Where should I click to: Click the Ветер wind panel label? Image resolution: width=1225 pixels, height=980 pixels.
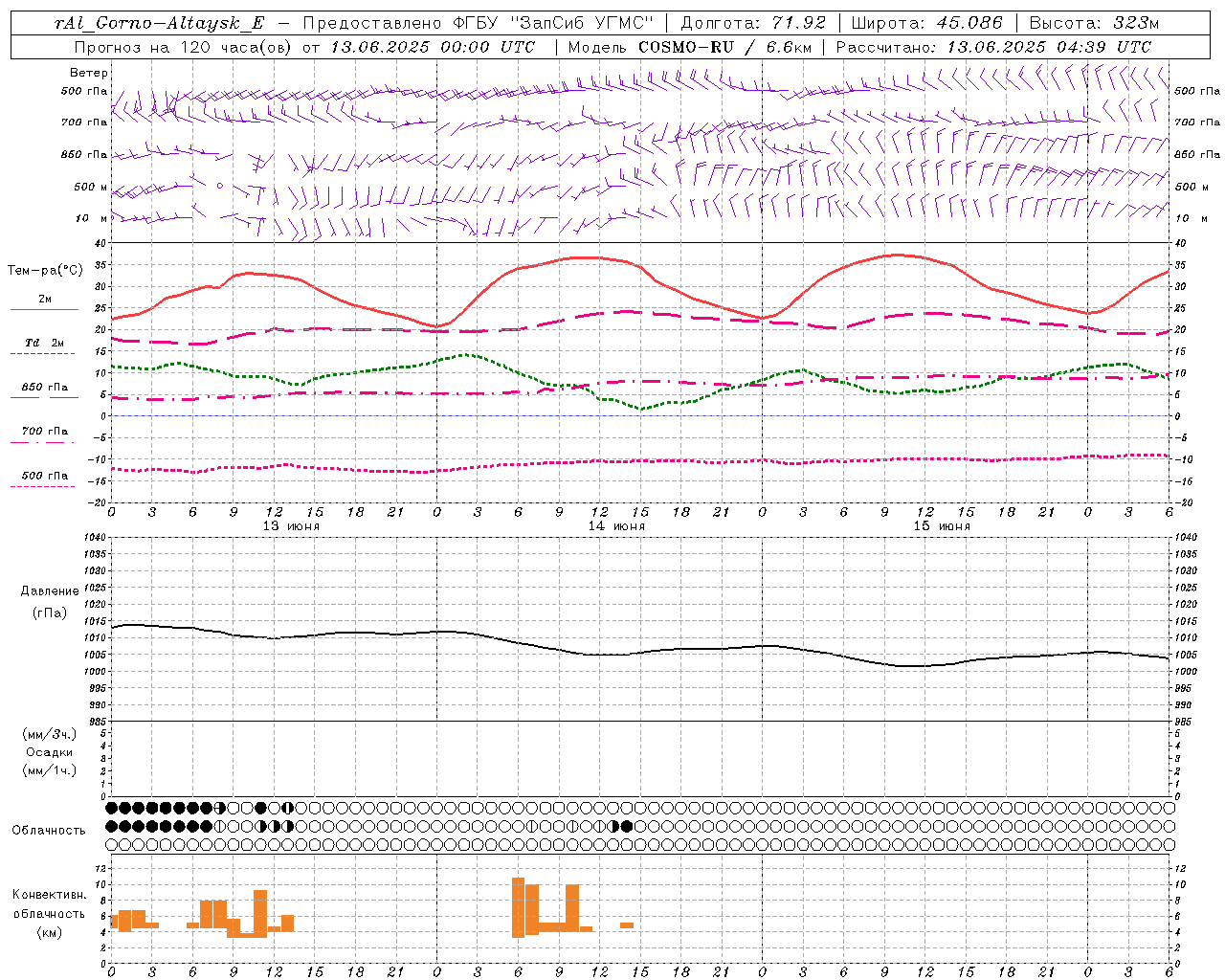pyautogui.click(x=89, y=73)
